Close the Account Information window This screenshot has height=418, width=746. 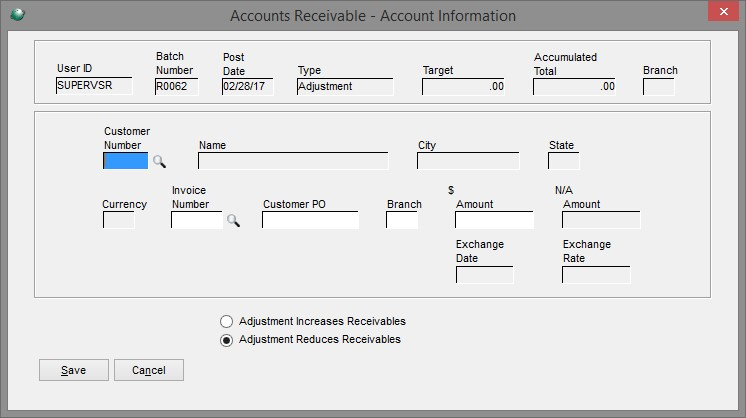point(723,11)
